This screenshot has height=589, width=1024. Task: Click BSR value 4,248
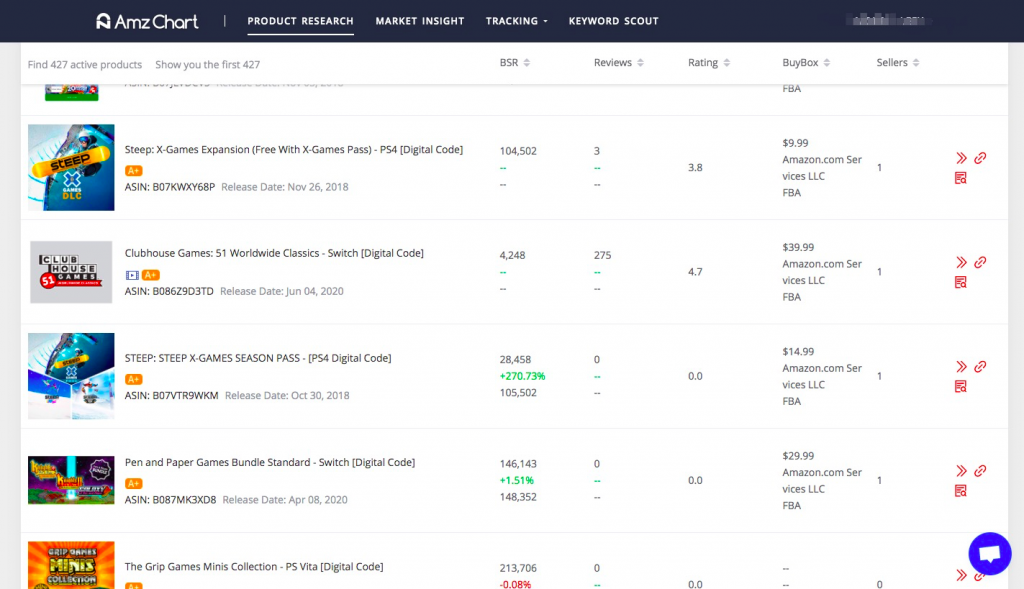513,255
